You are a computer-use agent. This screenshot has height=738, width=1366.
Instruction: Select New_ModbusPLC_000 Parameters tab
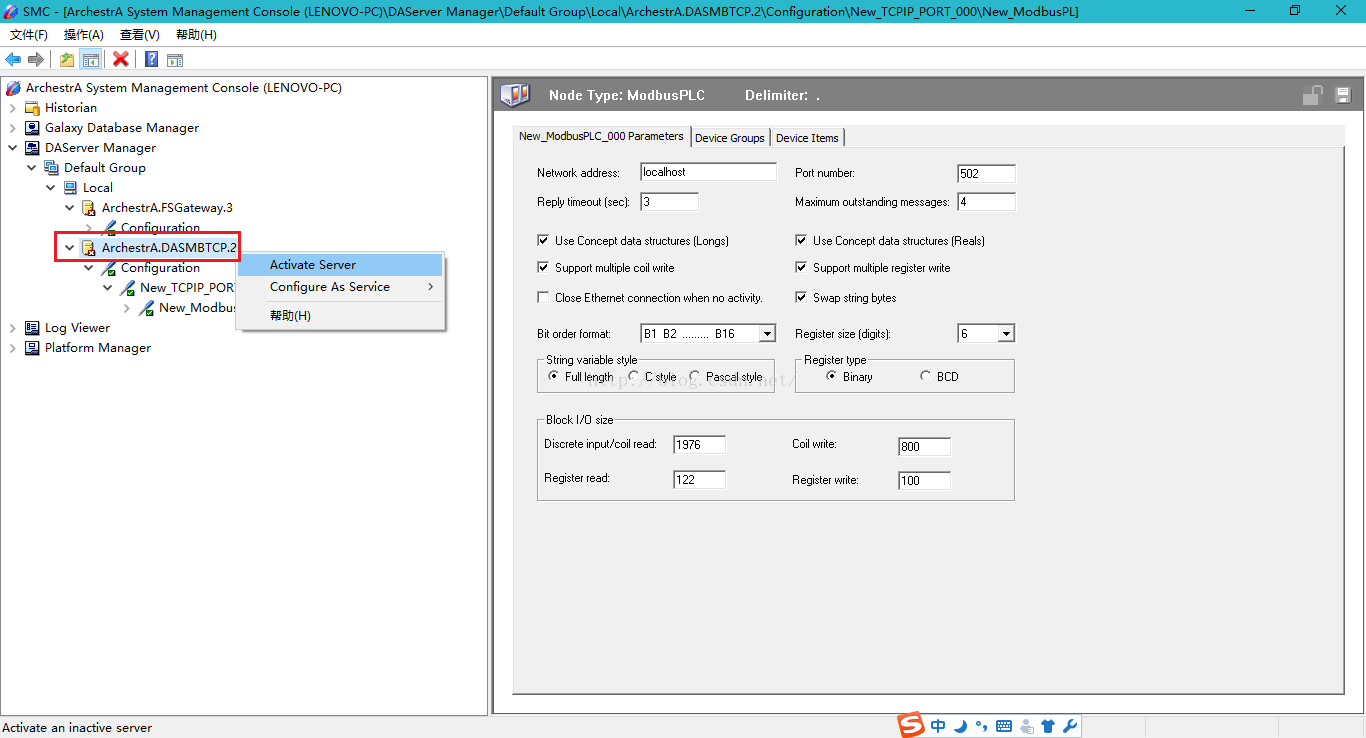click(x=601, y=136)
